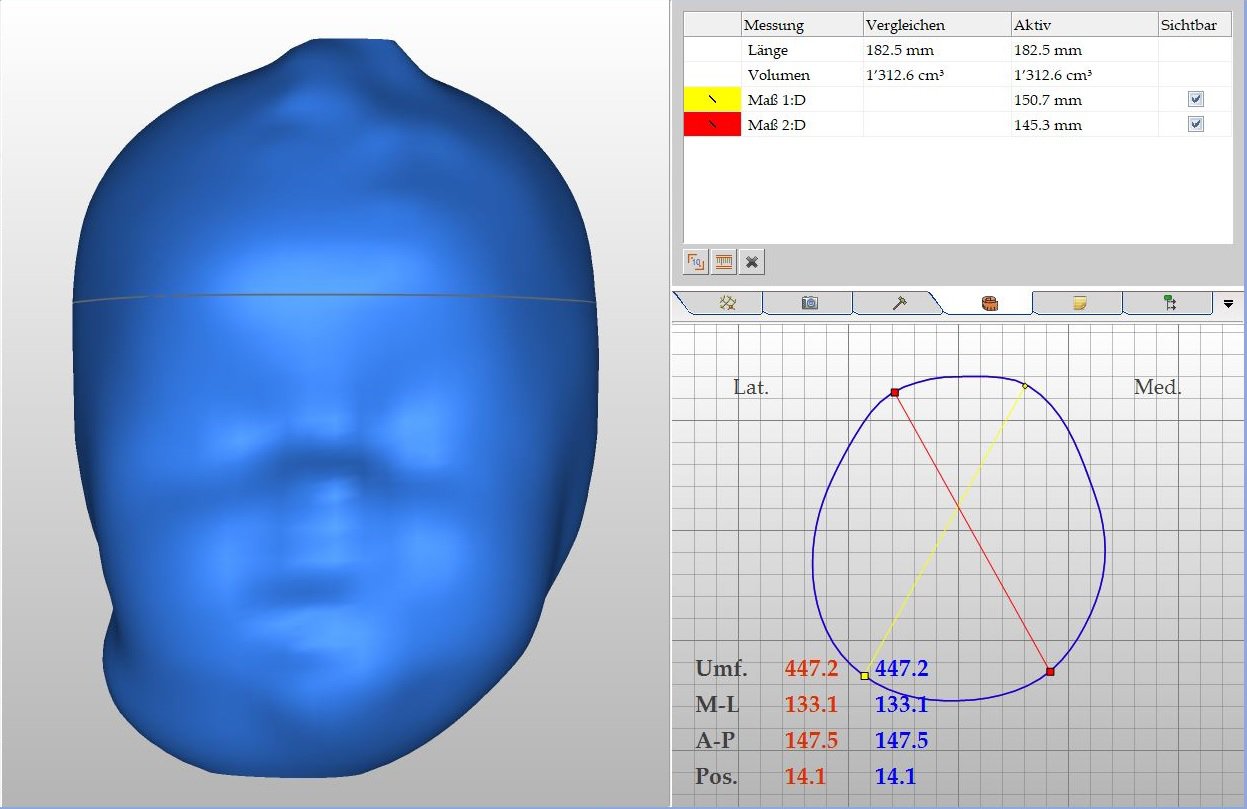Viewport: 1247px width, 809px height.
Task: Open the yellow sticky note tab
Action: (1078, 303)
